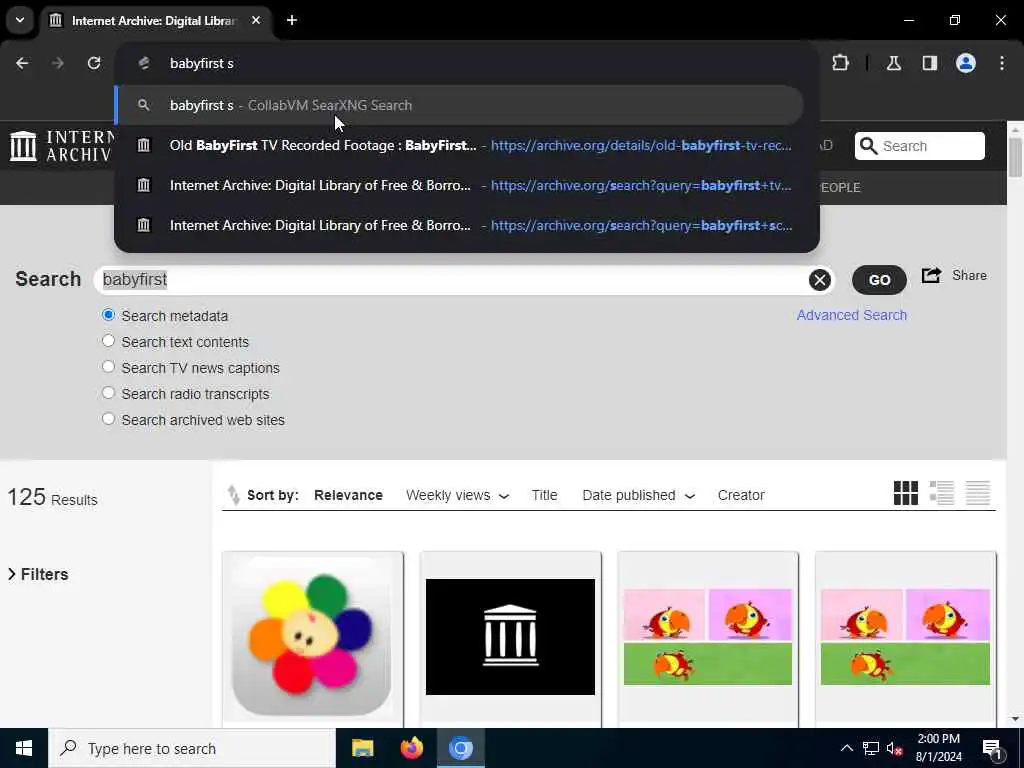Viewport: 1024px width, 768px height.
Task: Sort results by Creator
Action: click(x=741, y=495)
